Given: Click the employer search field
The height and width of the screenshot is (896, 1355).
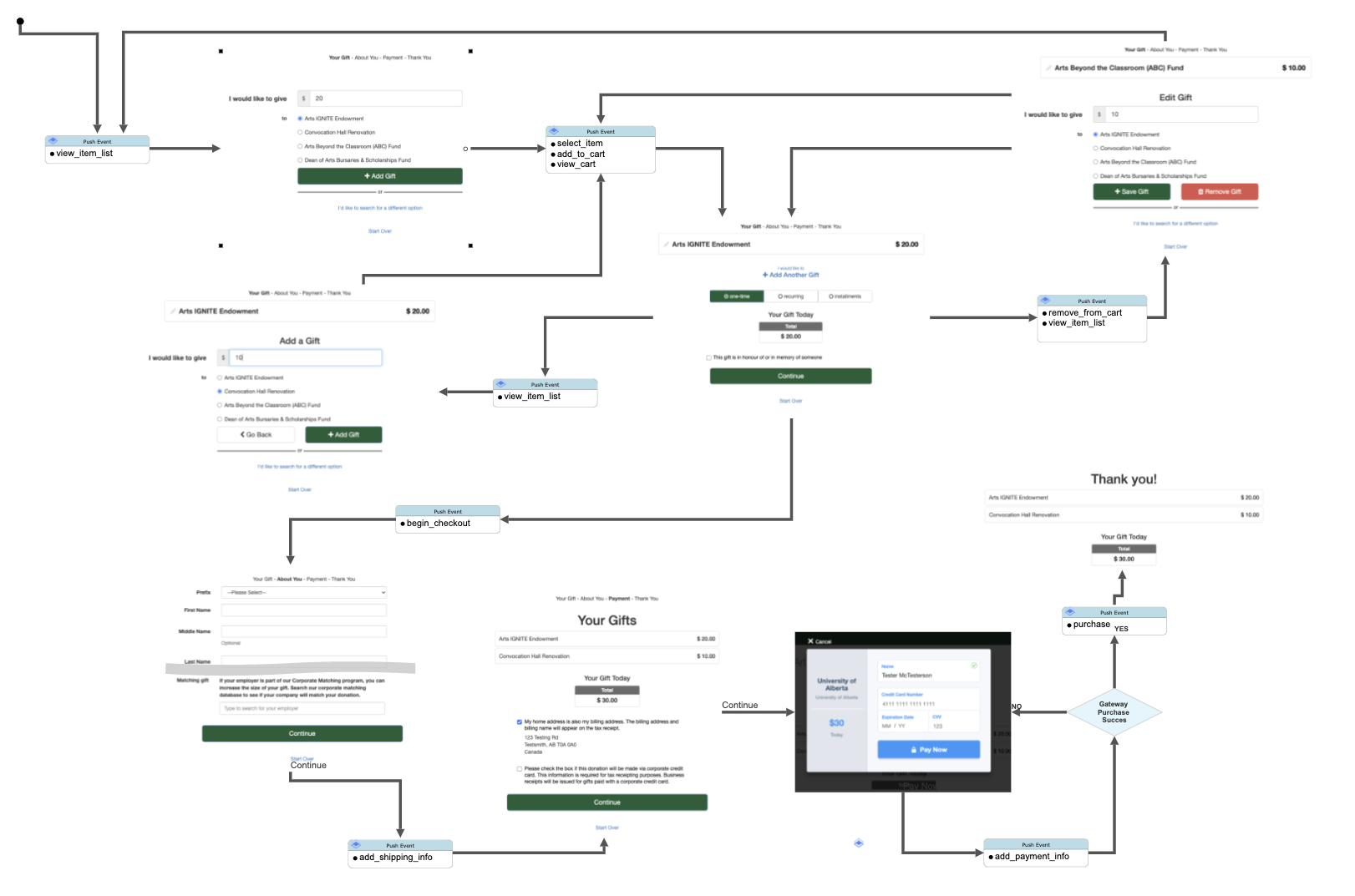Looking at the screenshot, I should (302, 708).
